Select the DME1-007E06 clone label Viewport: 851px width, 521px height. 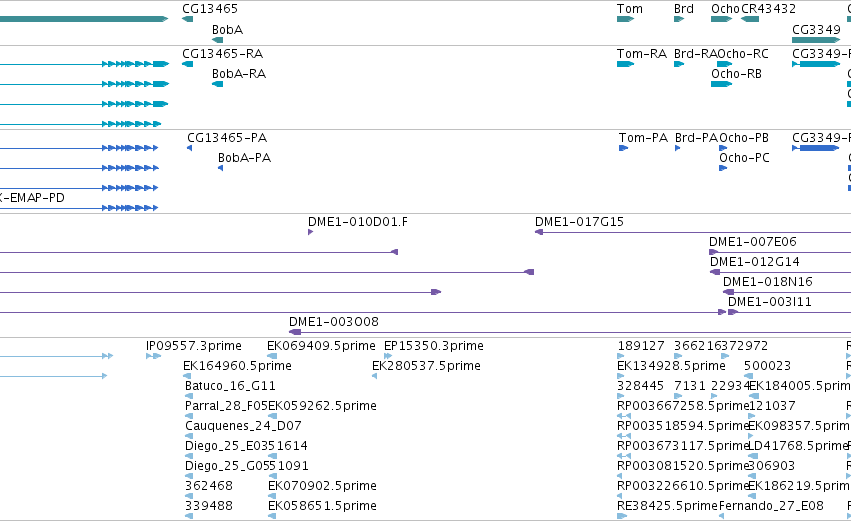pos(752,242)
